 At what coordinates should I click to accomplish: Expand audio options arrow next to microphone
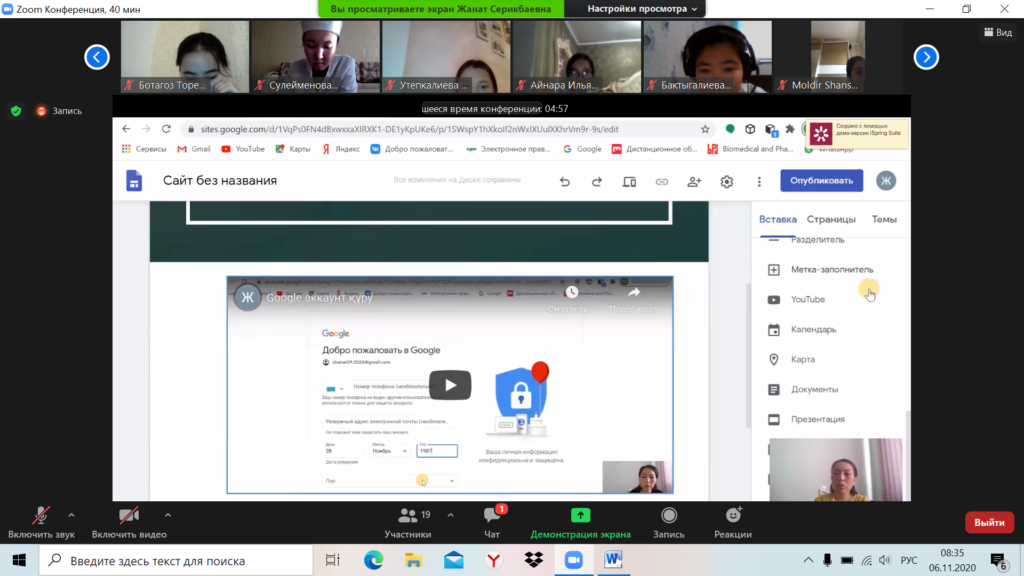[71, 515]
